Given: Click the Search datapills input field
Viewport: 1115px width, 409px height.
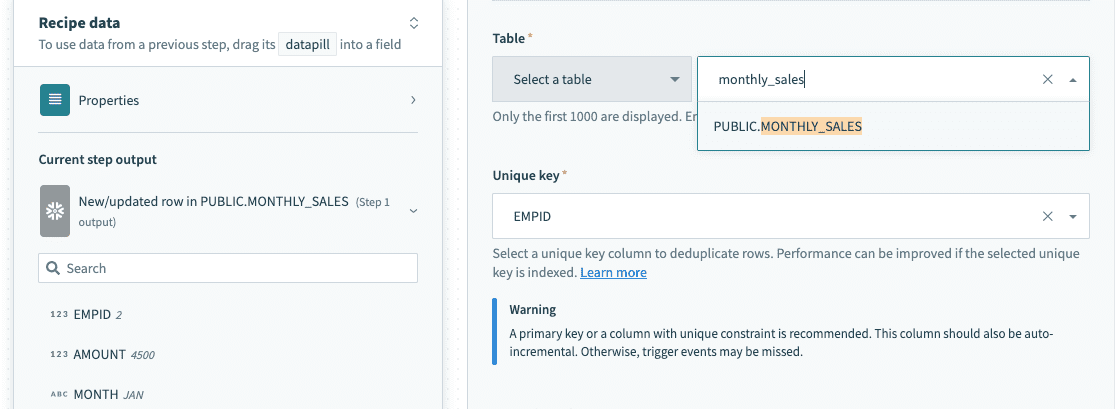Looking at the screenshot, I should tap(238, 268).
